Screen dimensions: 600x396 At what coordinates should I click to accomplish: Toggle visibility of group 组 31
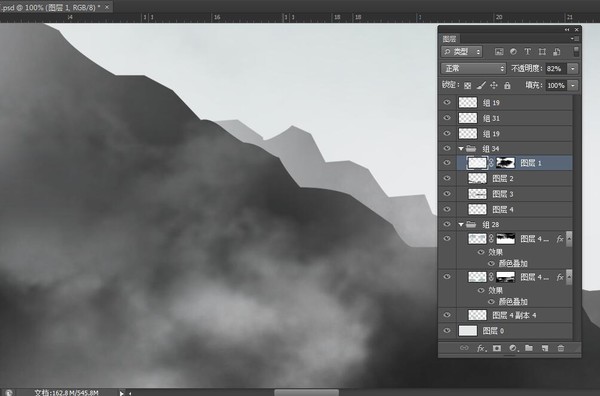click(447, 118)
